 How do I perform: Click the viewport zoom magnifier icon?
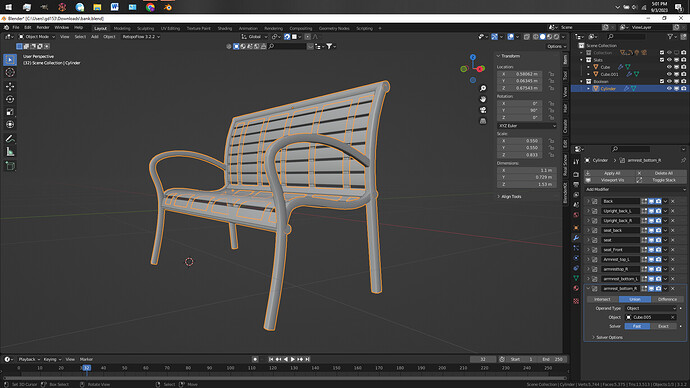click(483, 88)
